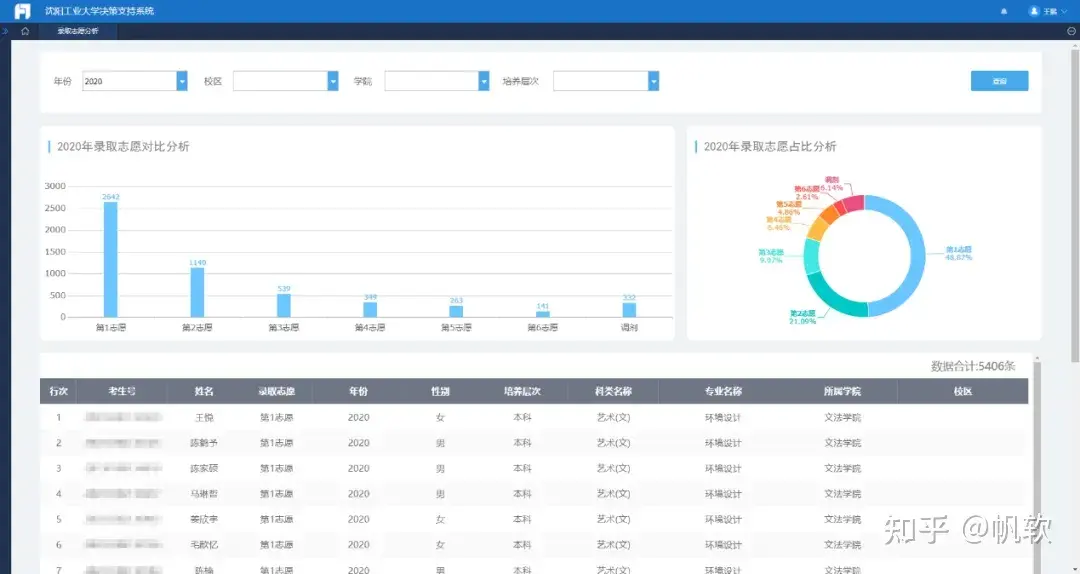Sort by the 专业名称 column header
1080x574 pixels.
[723, 391]
